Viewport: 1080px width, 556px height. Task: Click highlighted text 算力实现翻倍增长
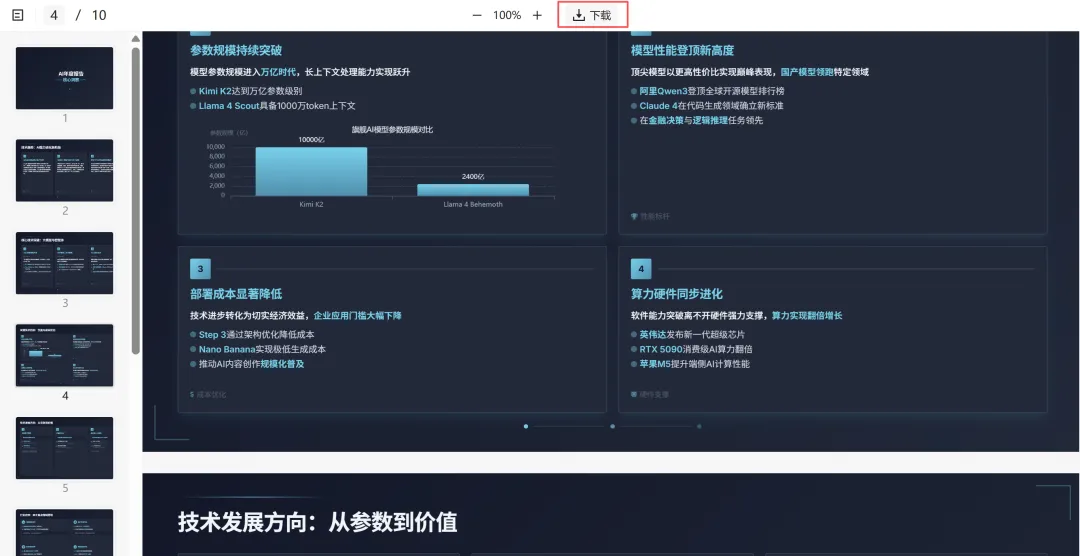tap(807, 316)
